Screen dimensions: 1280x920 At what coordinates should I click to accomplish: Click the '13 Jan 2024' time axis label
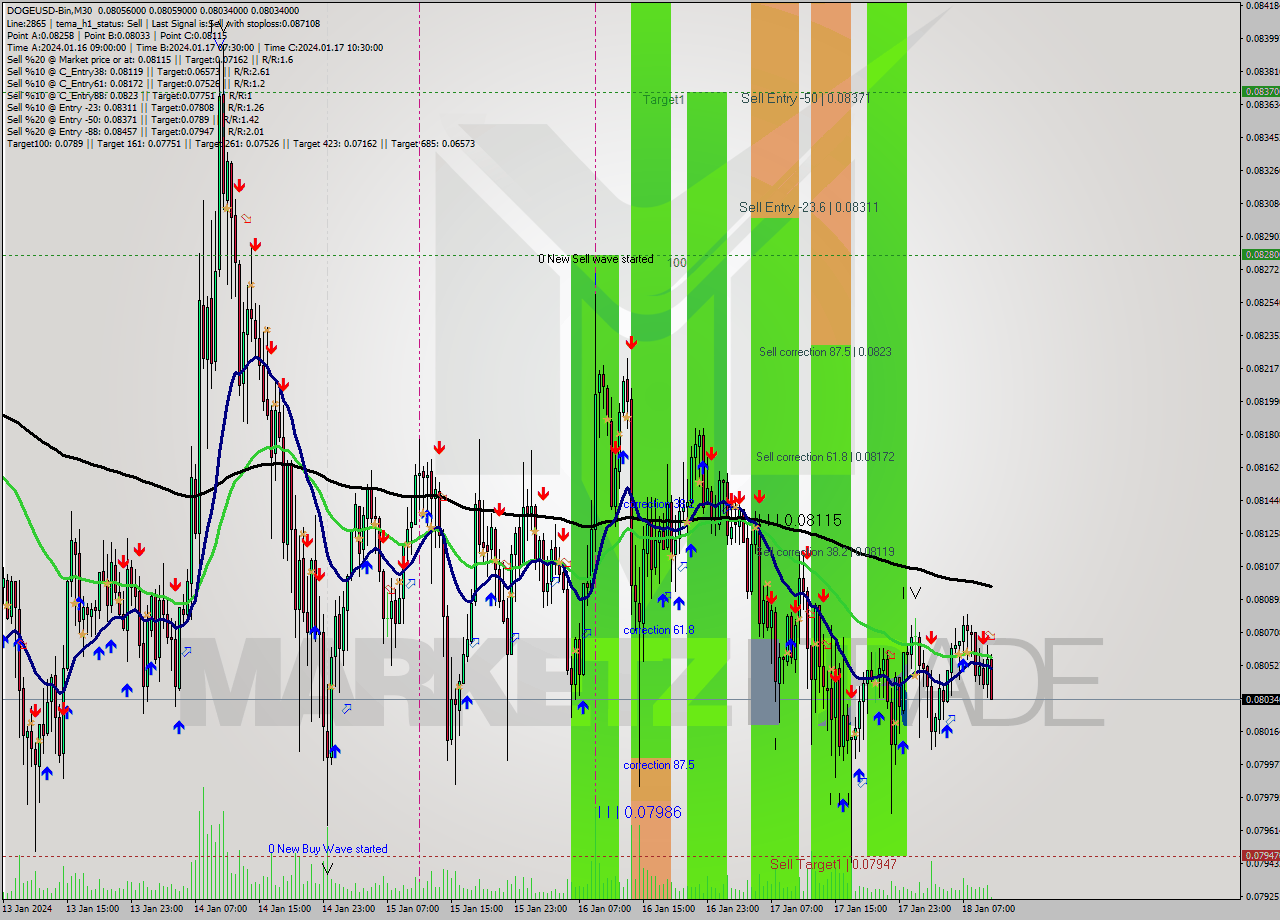click(x=27, y=909)
